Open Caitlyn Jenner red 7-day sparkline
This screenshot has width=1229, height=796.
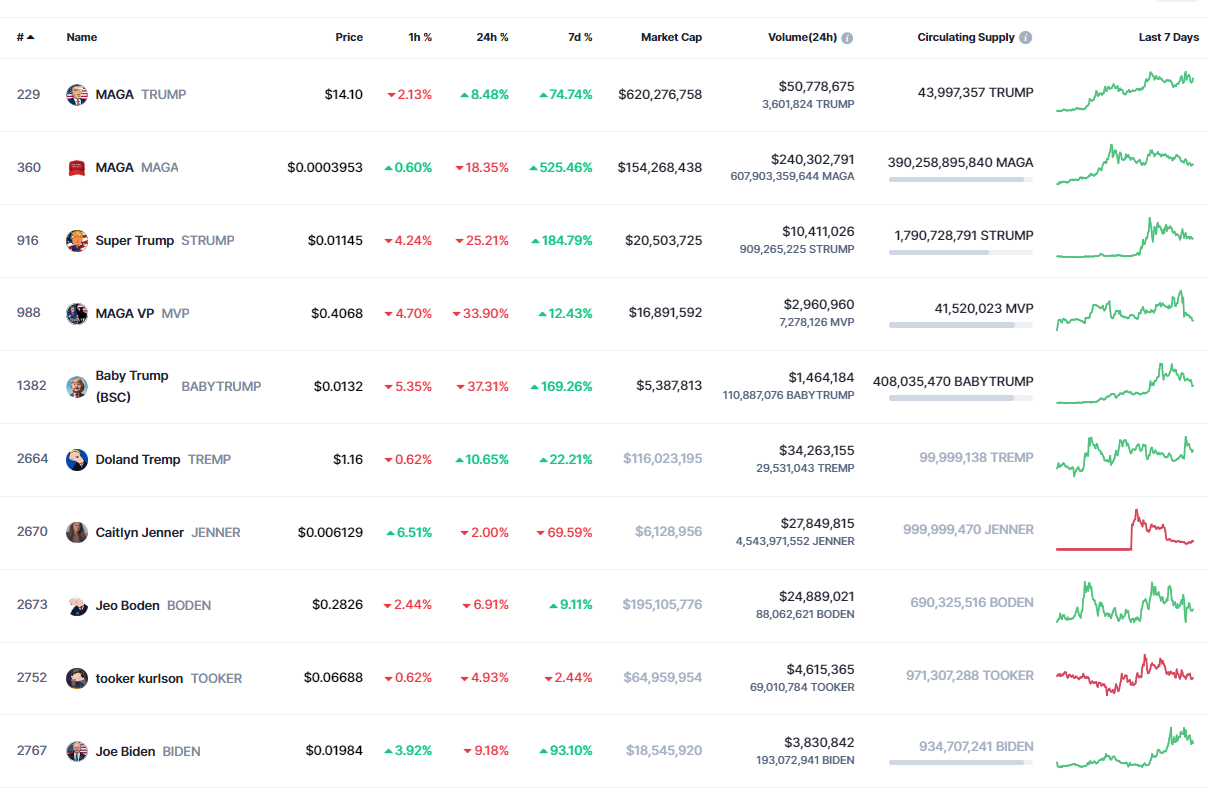(x=1125, y=530)
